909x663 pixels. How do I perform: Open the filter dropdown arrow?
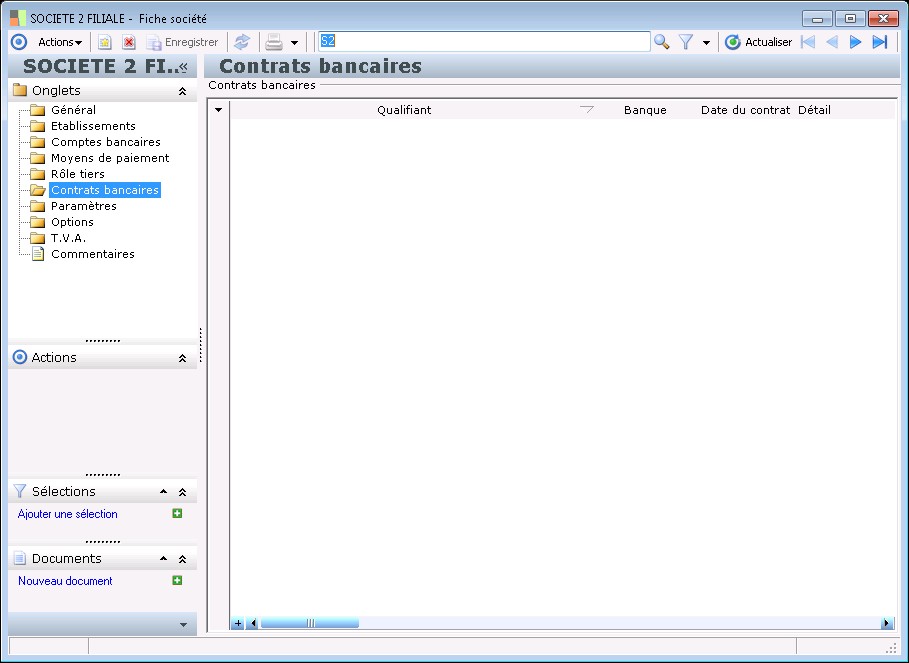coord(706,43)
